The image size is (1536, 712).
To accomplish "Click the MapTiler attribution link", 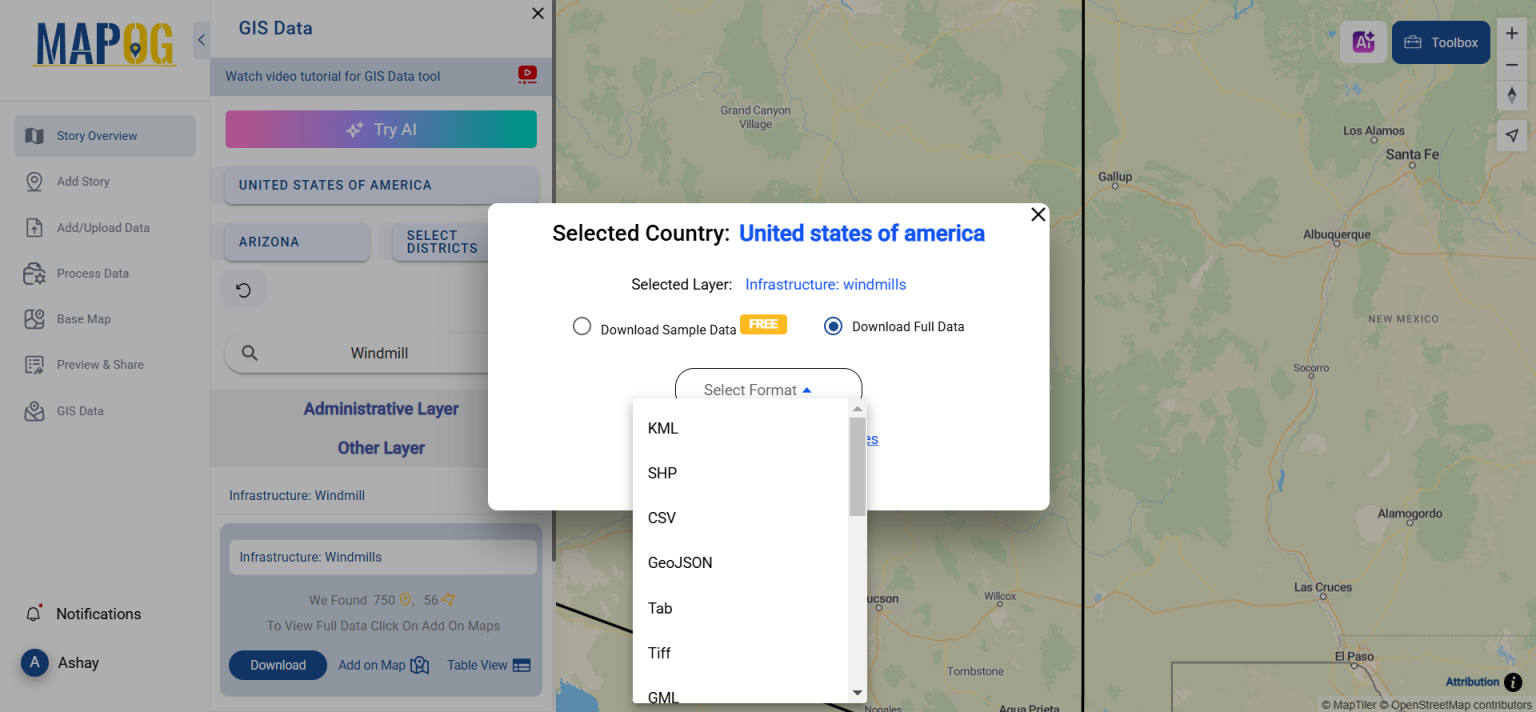I will [1348, 705].
